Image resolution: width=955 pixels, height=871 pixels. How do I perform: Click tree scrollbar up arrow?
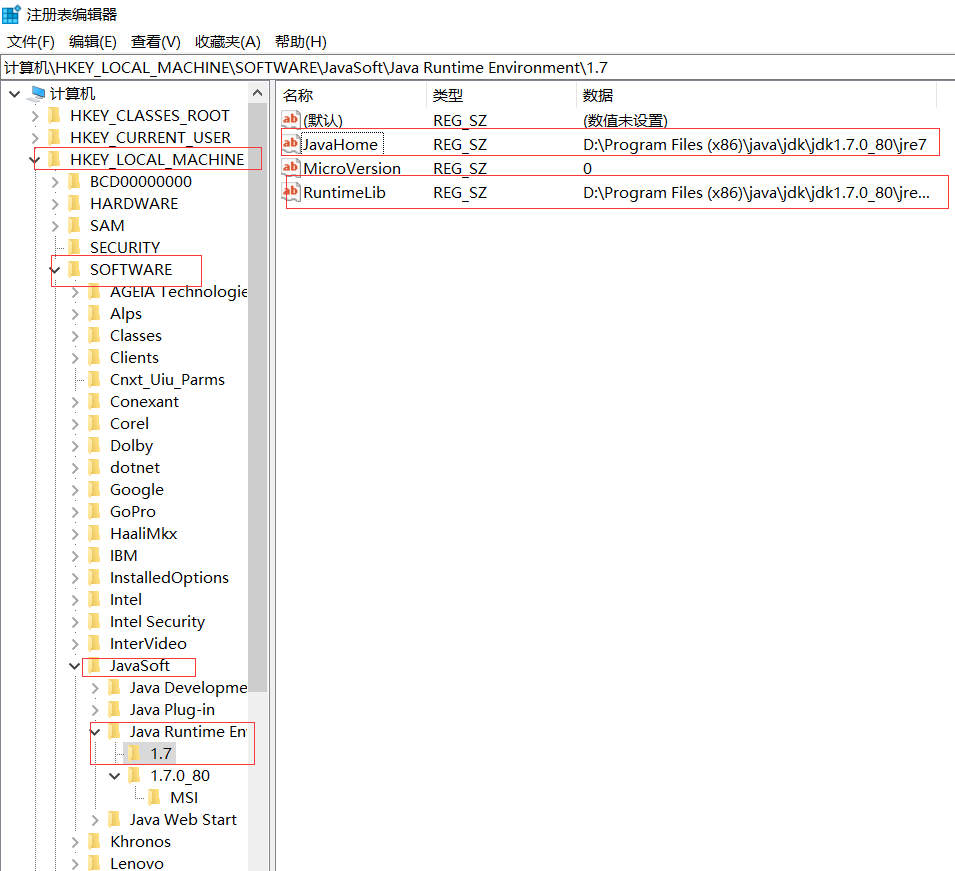258,93
